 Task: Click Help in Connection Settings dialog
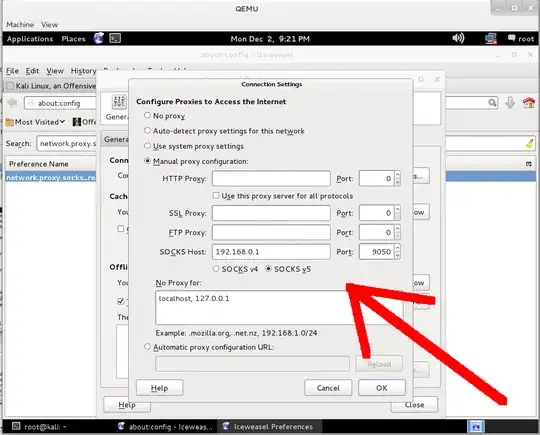159,388
